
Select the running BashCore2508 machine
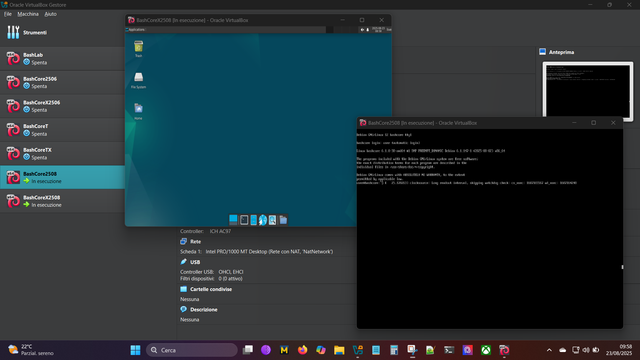[62, 177]
